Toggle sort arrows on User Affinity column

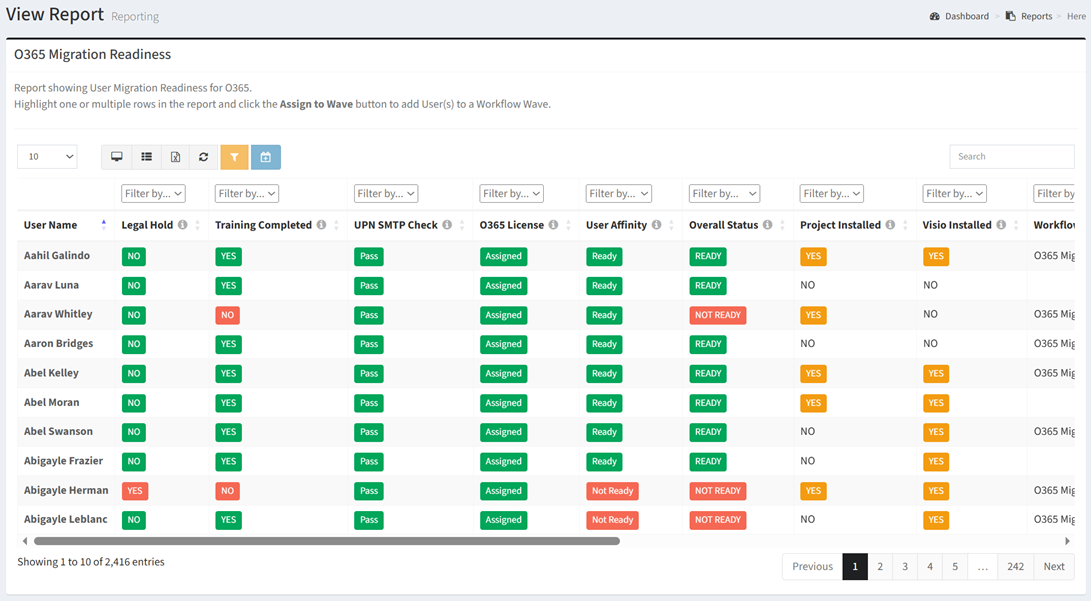(672, 225)
